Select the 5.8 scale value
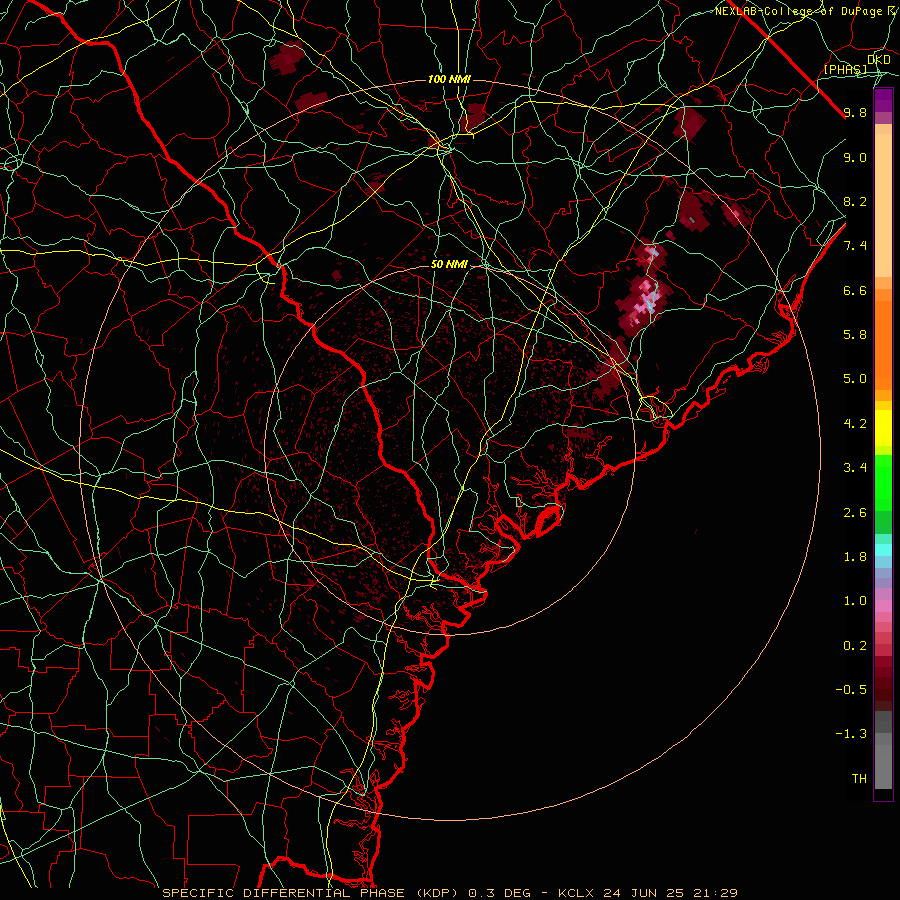900x900 pixels. (x=855, y=335)
